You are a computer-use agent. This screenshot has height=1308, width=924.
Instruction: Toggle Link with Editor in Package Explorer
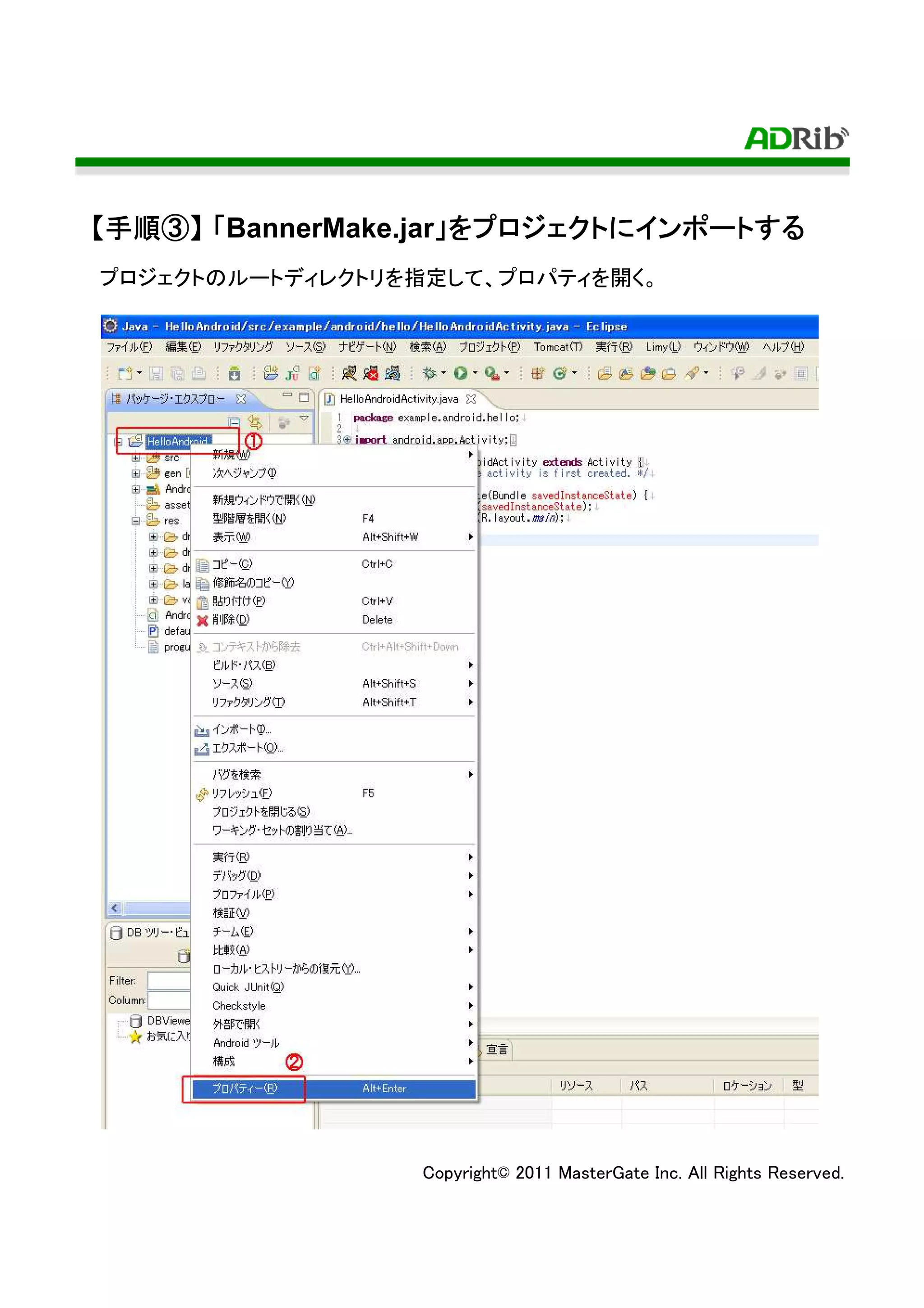click(254, 422)
